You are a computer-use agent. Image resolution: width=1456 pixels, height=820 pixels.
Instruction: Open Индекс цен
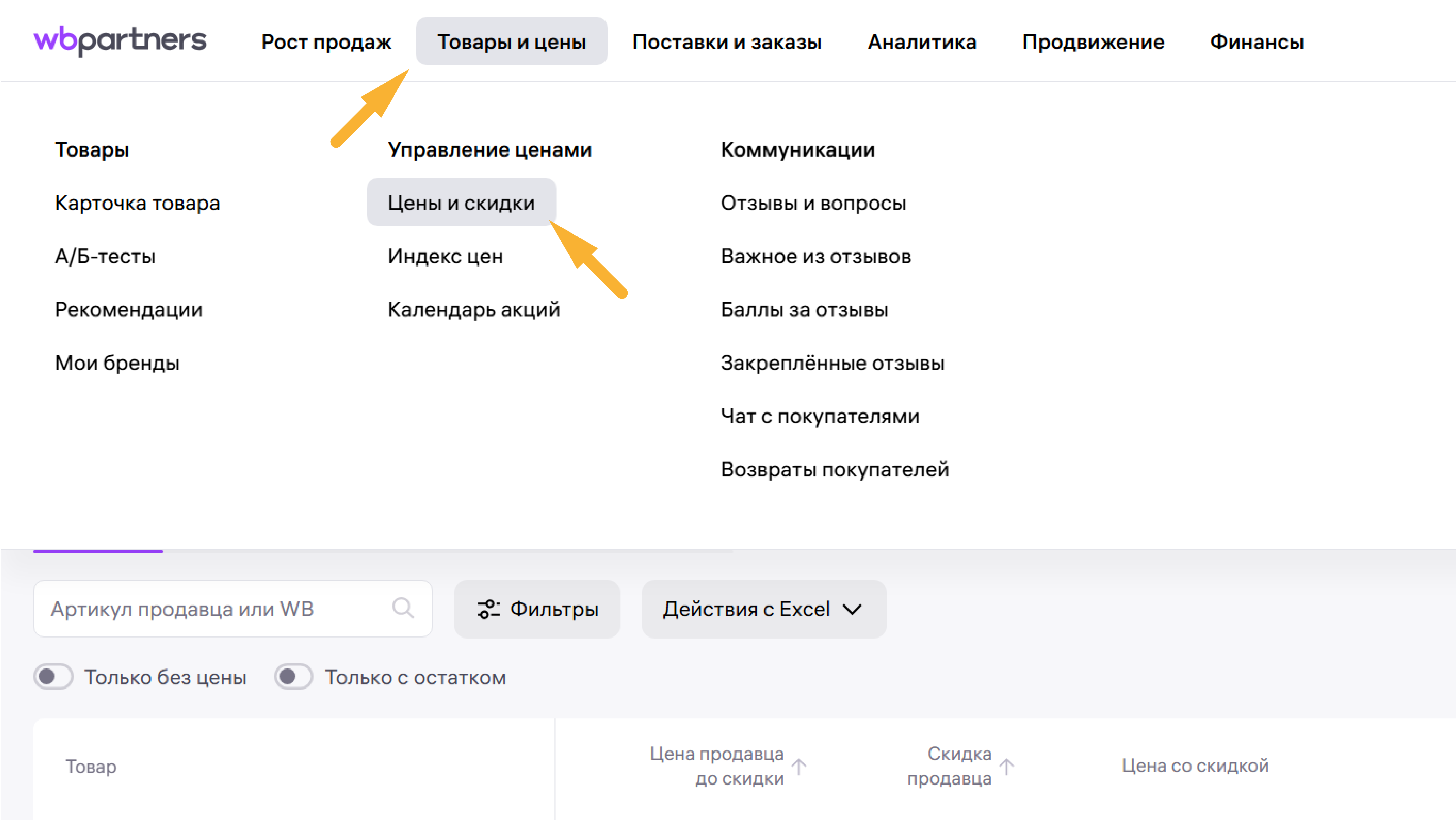[x=446, y=256]
